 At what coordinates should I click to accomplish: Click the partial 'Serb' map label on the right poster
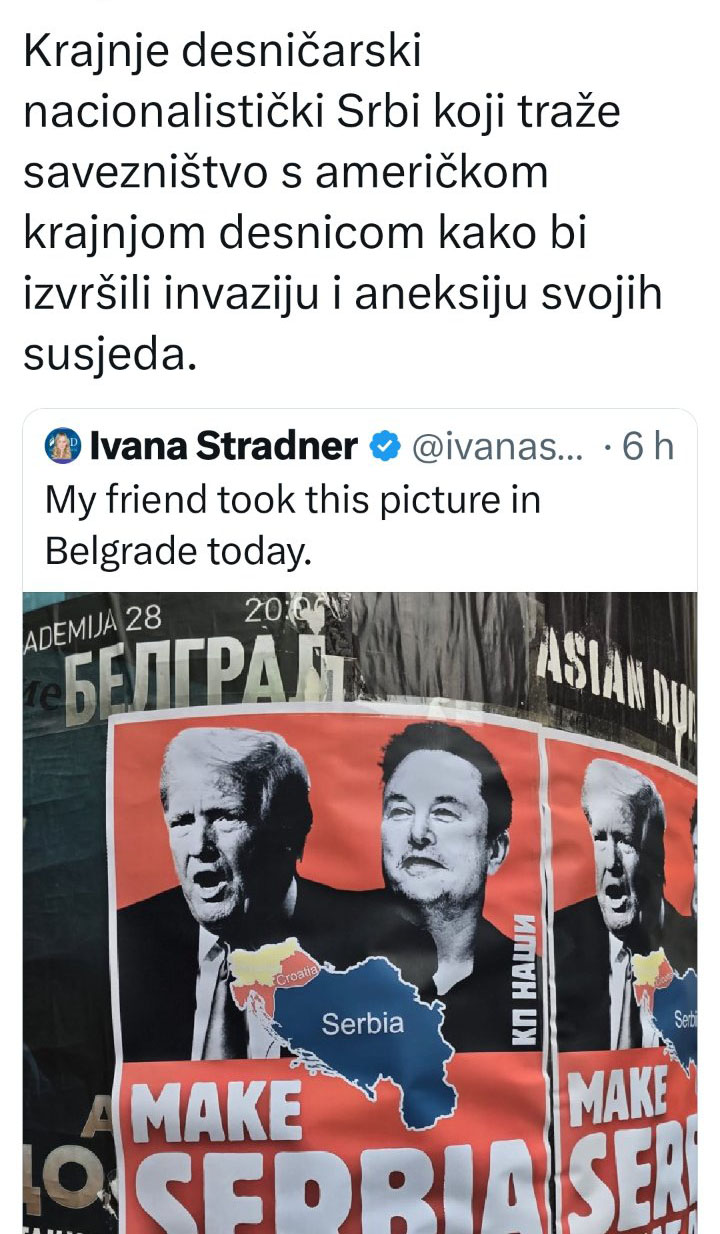pos(685,1019)
